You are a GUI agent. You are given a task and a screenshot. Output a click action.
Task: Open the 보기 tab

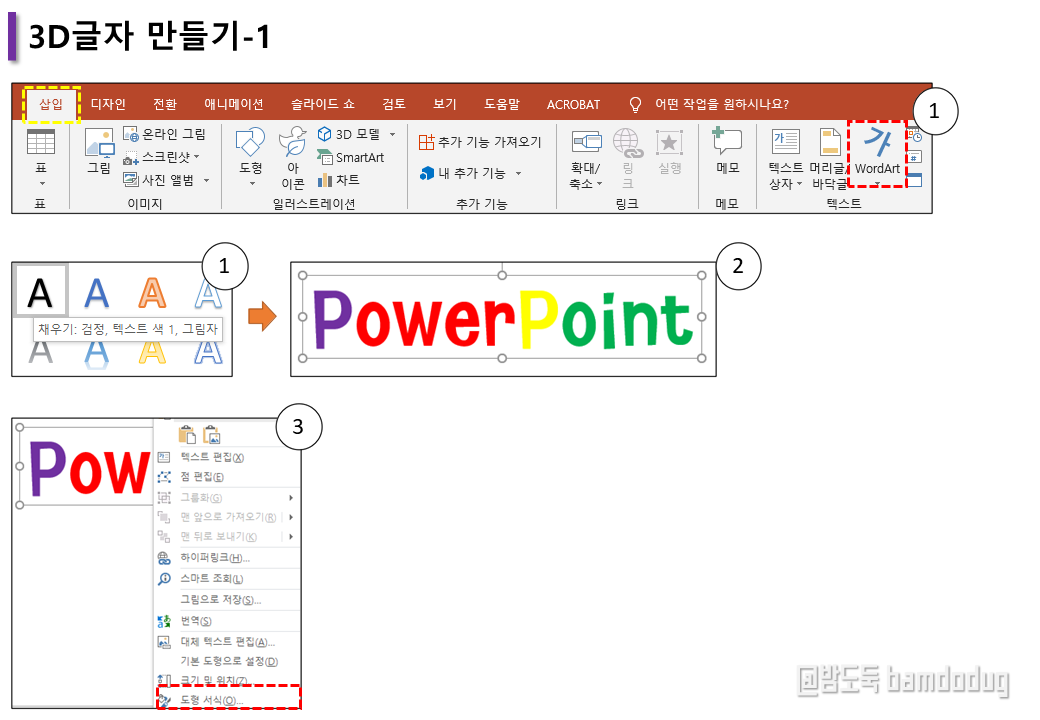(444, 104)
